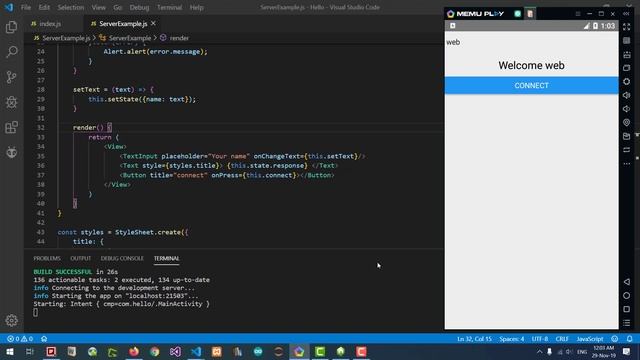Open the bug-face icon at the bottom of the activity bar
The width and height of the screenshot is (640, 360).
click(11, 152)
